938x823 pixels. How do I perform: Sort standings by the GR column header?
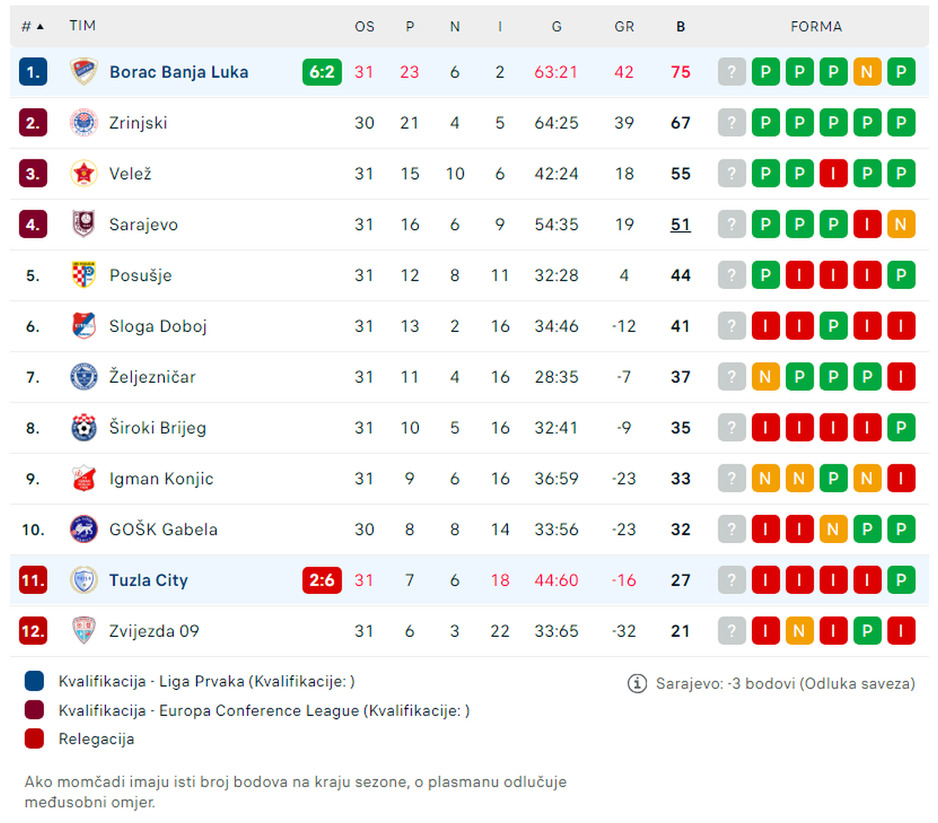624,27
